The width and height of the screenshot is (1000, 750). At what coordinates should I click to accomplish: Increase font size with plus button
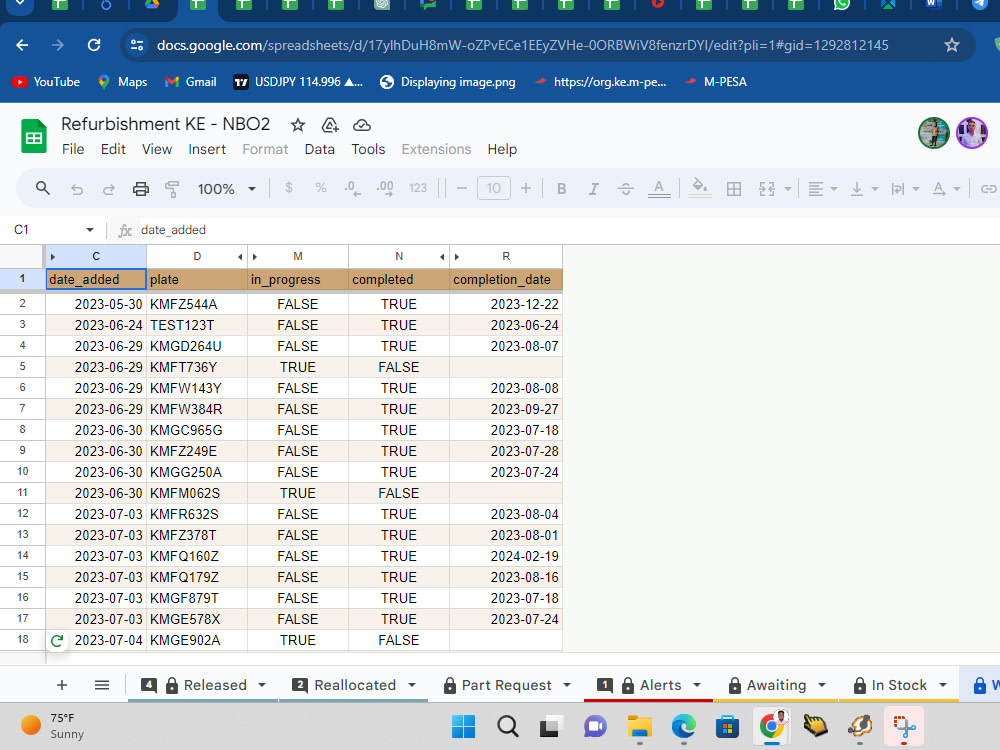526,188
